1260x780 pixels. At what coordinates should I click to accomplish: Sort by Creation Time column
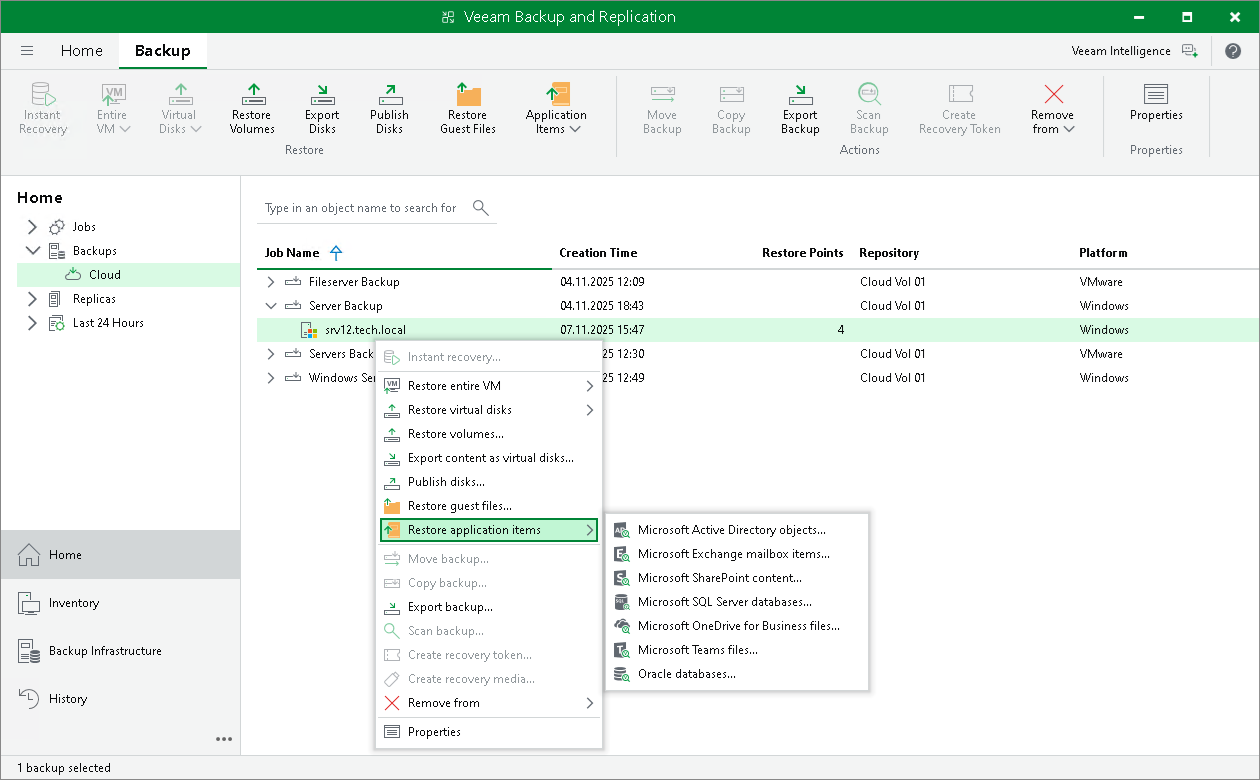point(598,253)
